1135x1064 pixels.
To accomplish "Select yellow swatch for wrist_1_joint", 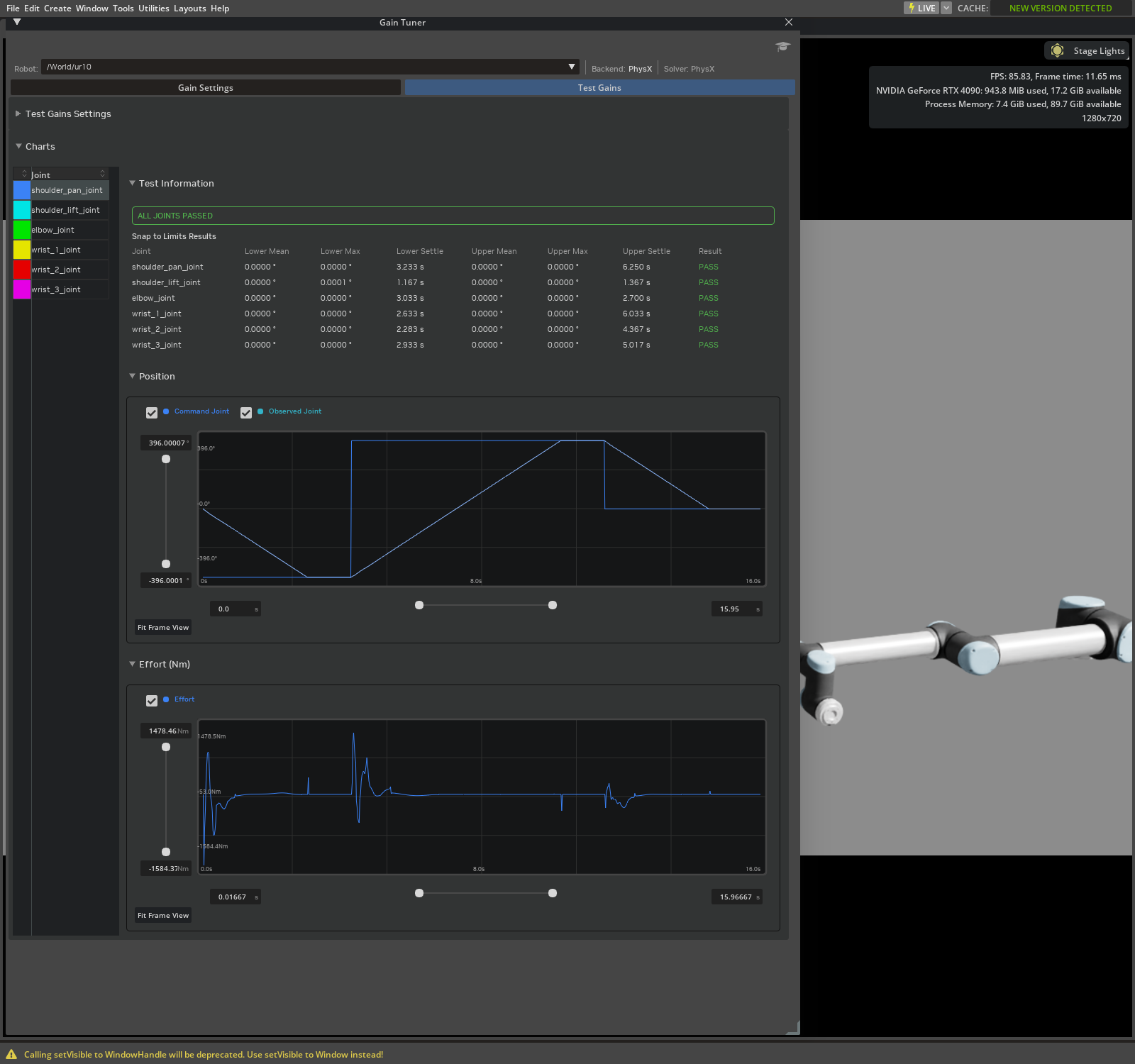I will coord(22,250).
